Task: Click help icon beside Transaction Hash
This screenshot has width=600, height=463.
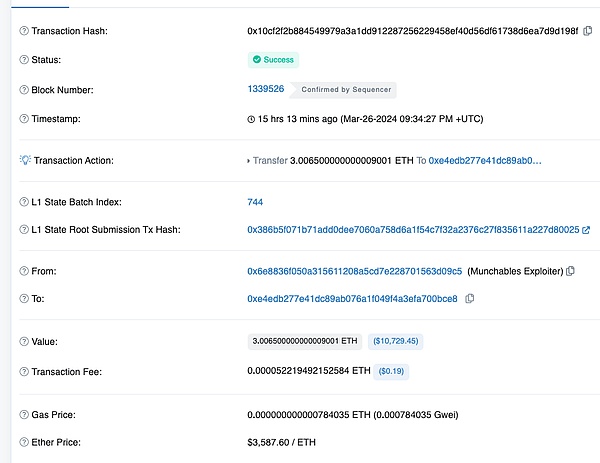Action: tap(24, 32)
